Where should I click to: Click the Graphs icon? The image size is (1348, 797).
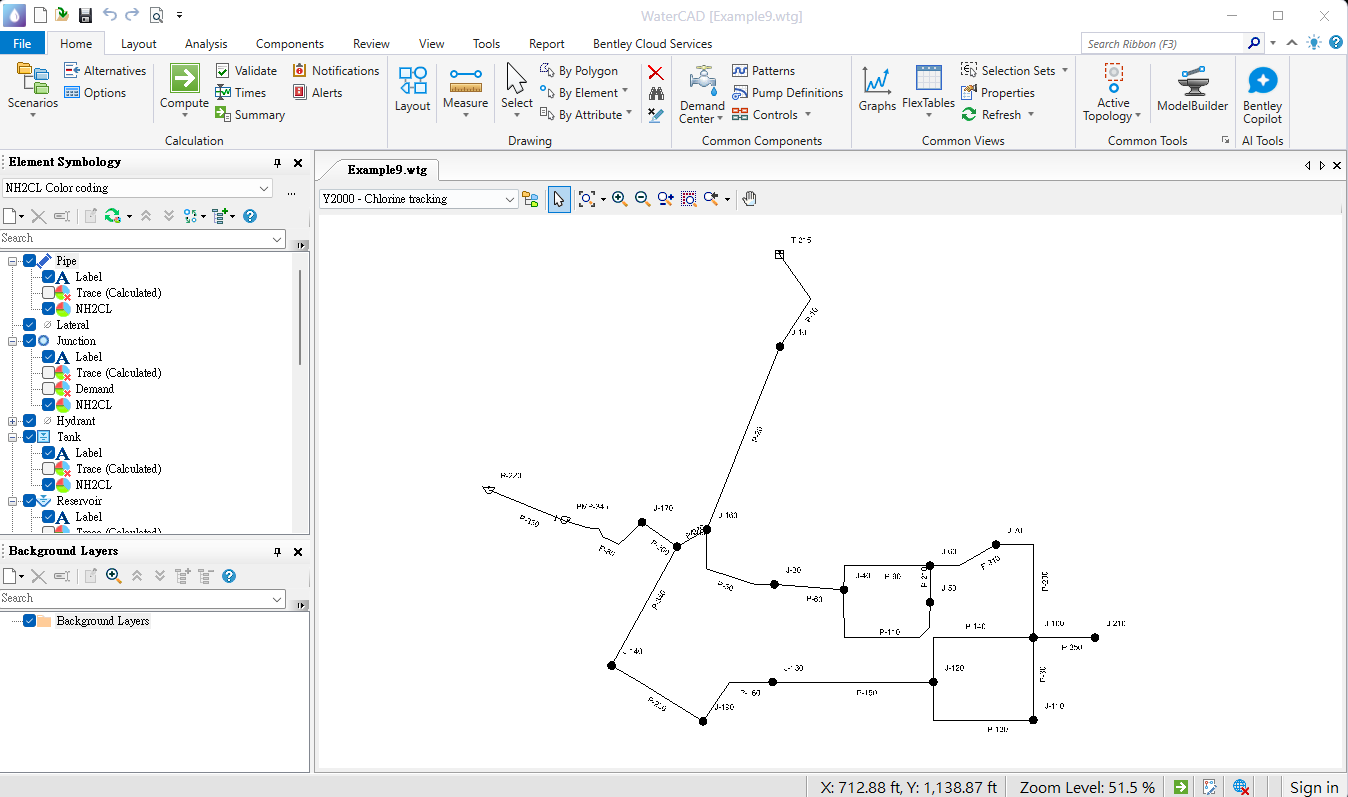coord(877,89)
